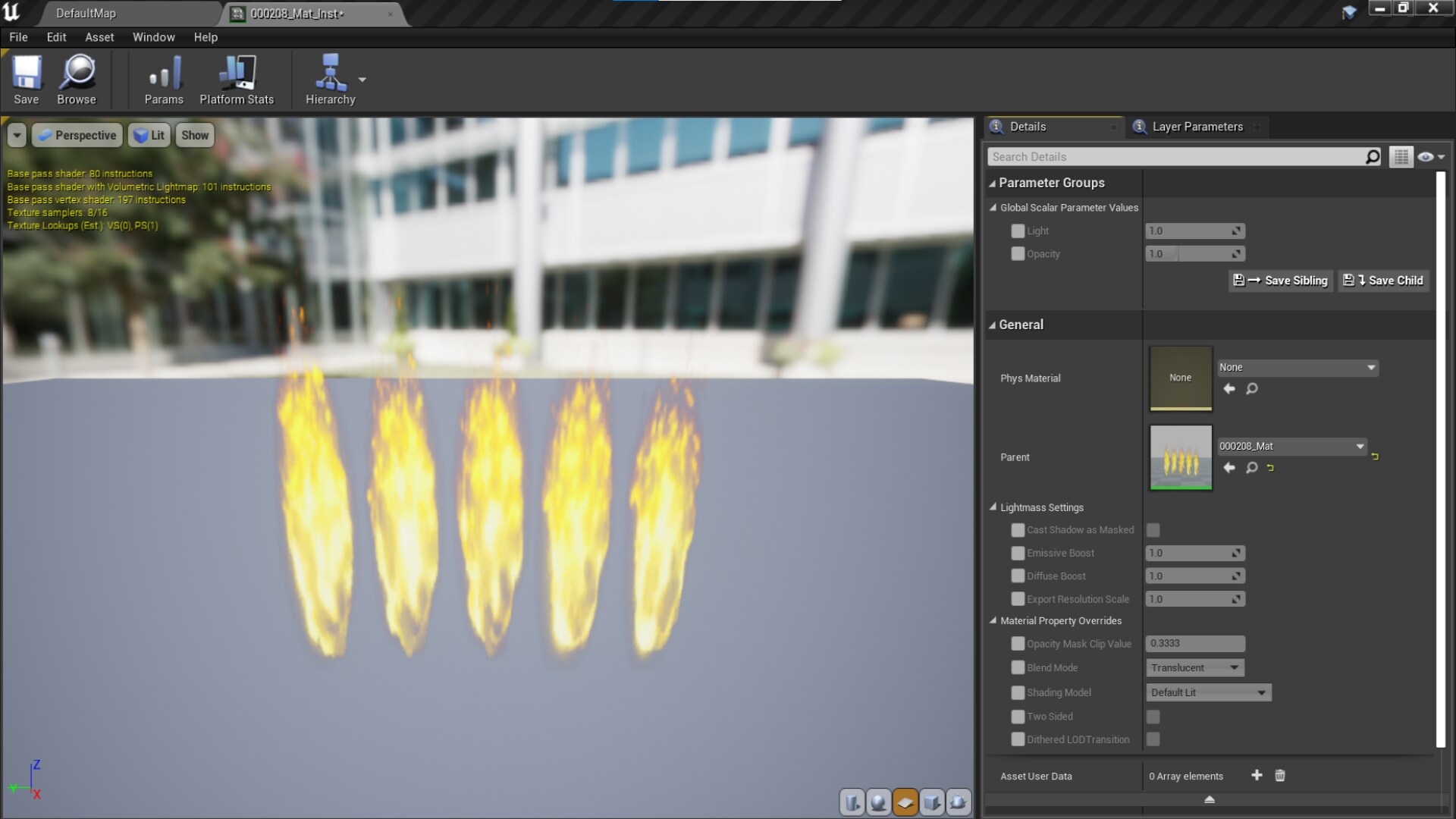
Task: Click the Save Sibling button
Action: click(1280, 281)
